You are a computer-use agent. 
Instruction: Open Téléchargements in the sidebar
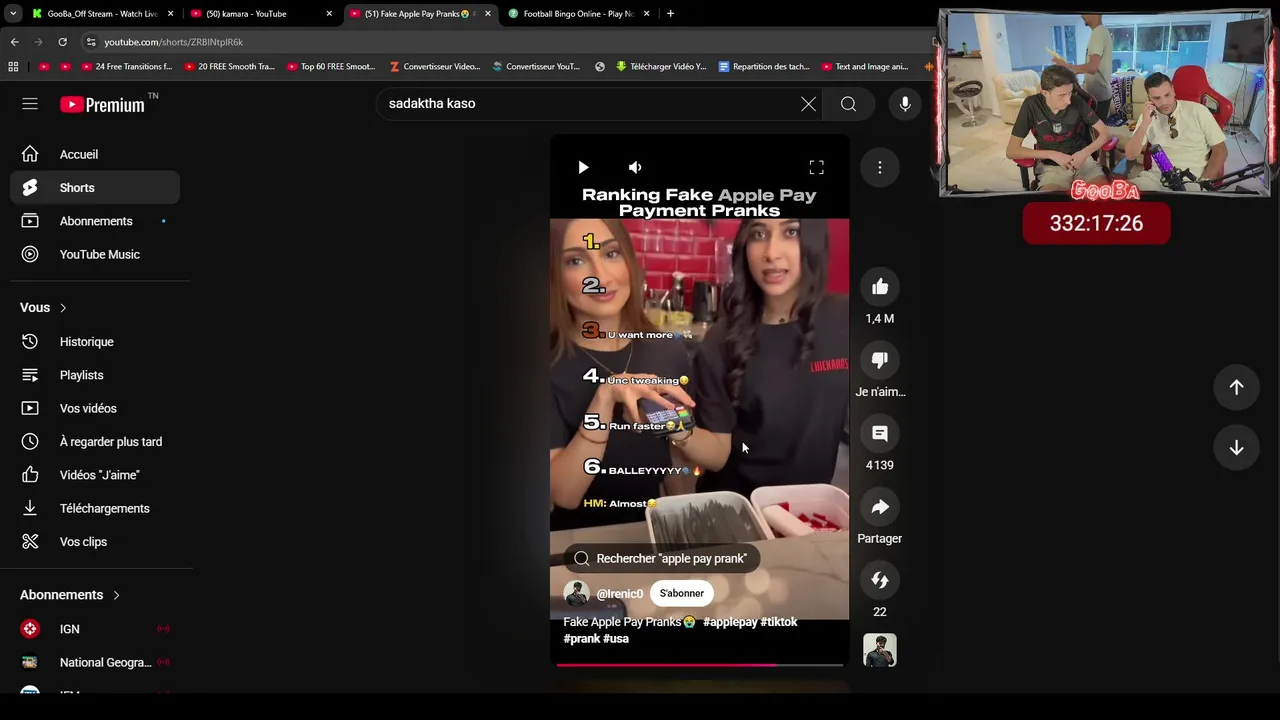95,508
